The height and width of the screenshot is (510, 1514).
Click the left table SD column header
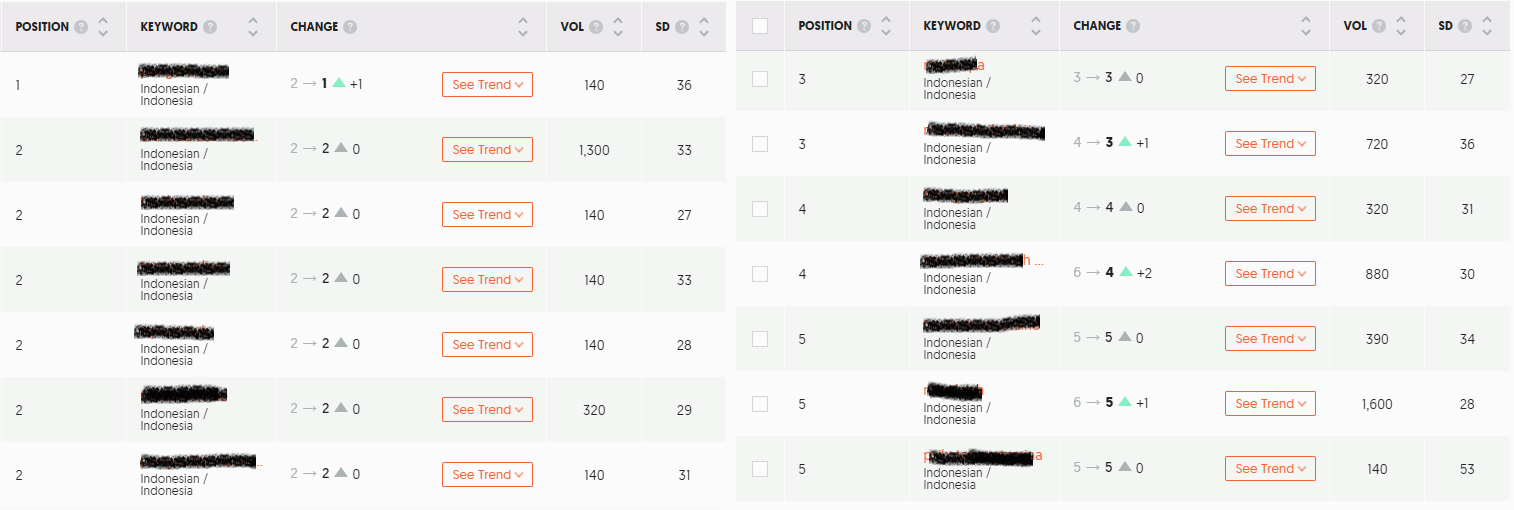(662, 27)
